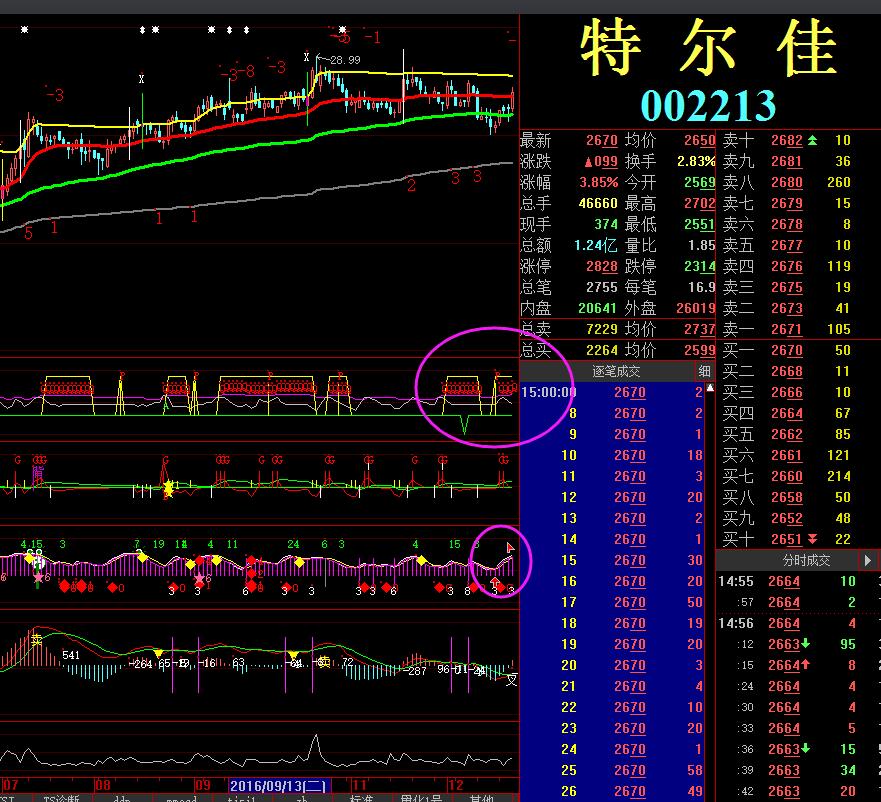This screenshot has height=802, width=881.
Task: Click the 量比 value 1.85
Action: point(701,245)
